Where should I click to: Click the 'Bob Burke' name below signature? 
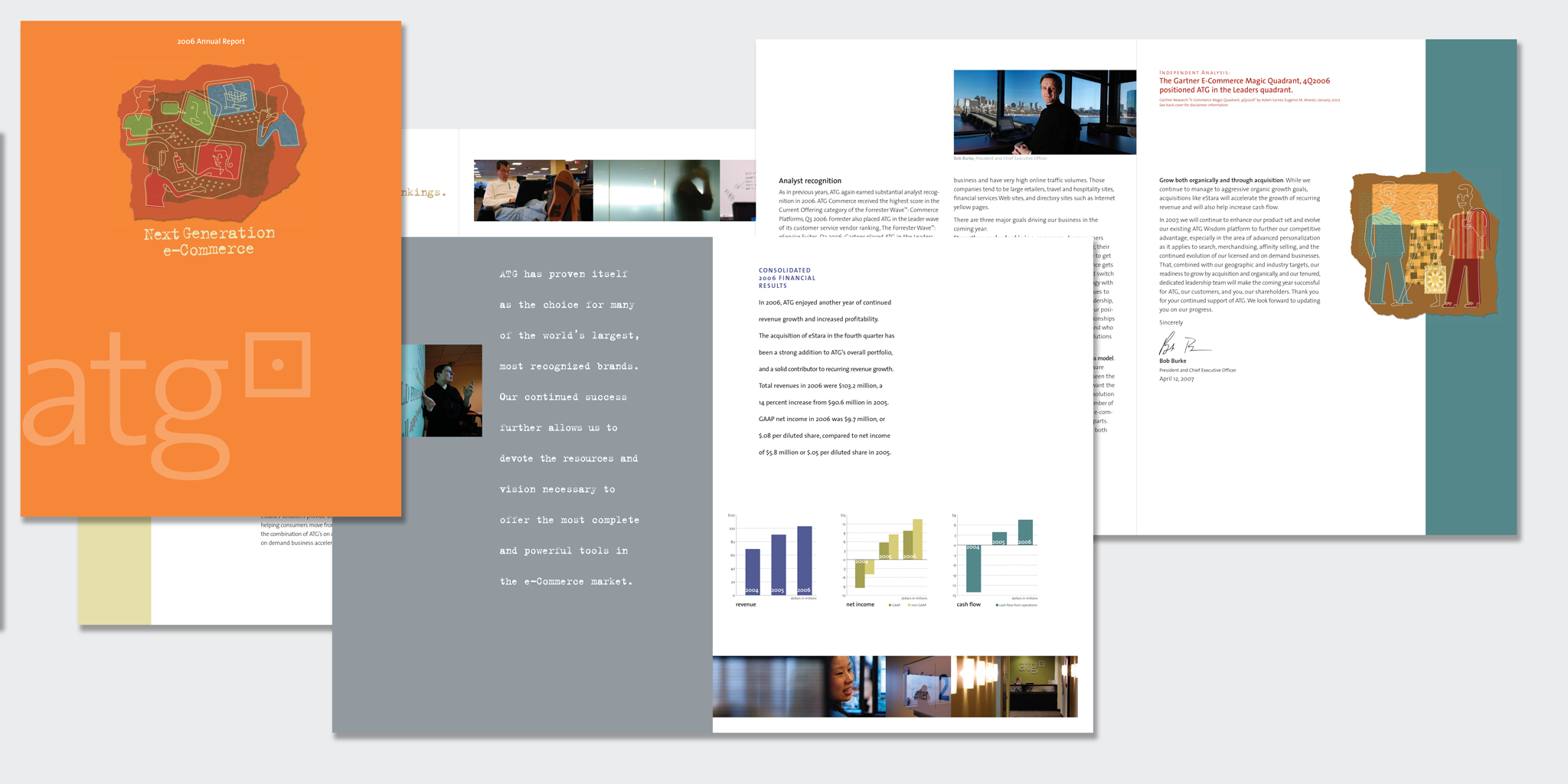pos(1172,361)
